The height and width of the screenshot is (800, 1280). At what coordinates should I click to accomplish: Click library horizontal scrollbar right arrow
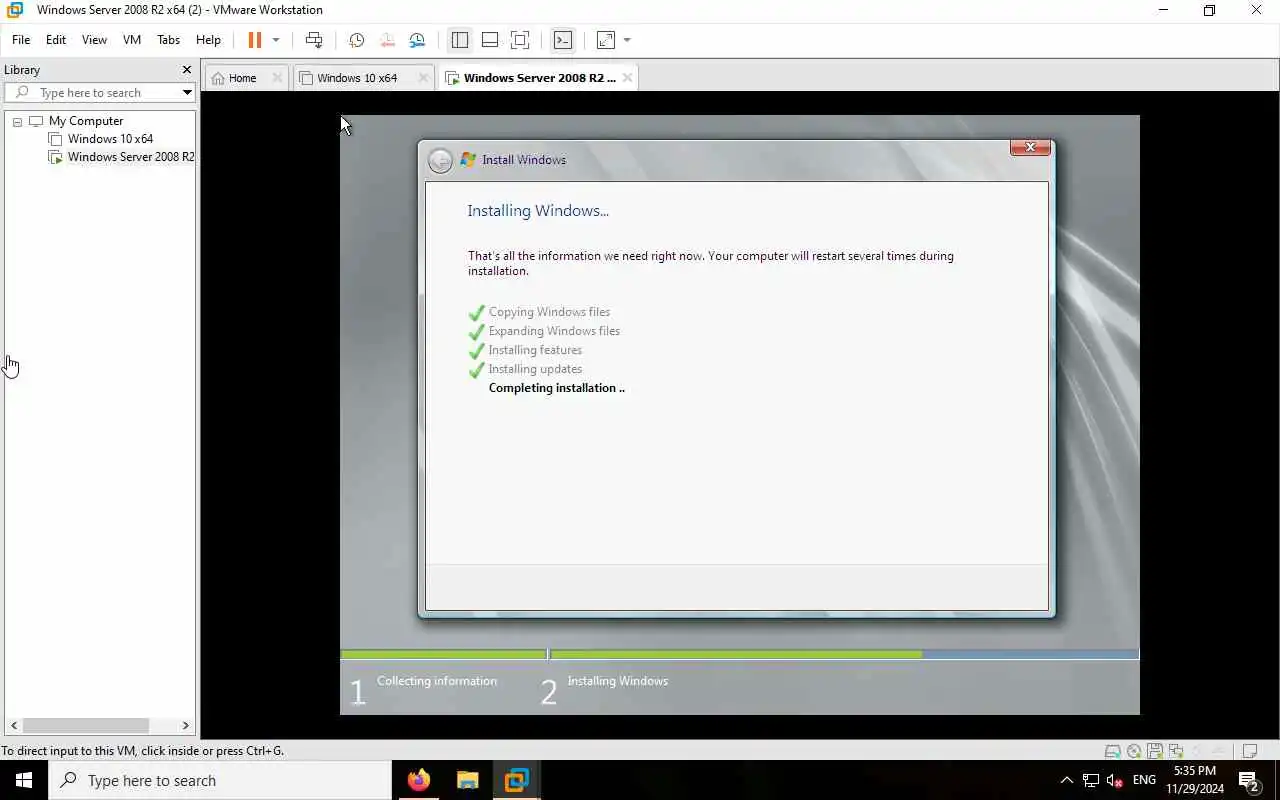(x=185, y=726)
